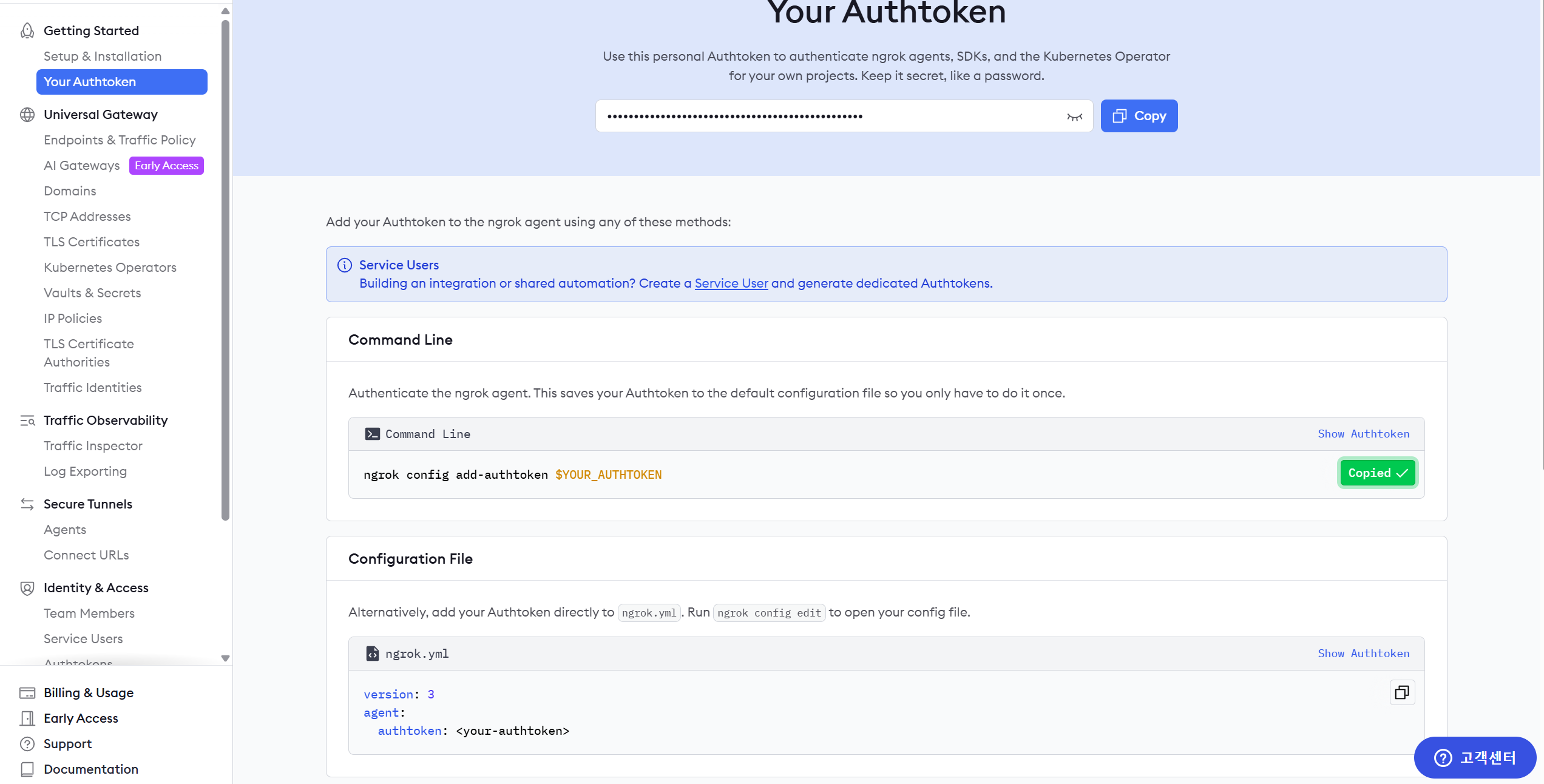Open the Support question mark icon
The image size is (1544, 784).
pos(27,744)
